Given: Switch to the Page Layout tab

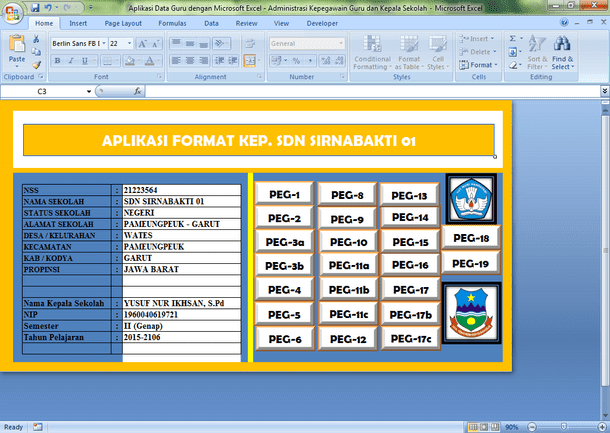Looking at the screenshot, I should (123, 23).
